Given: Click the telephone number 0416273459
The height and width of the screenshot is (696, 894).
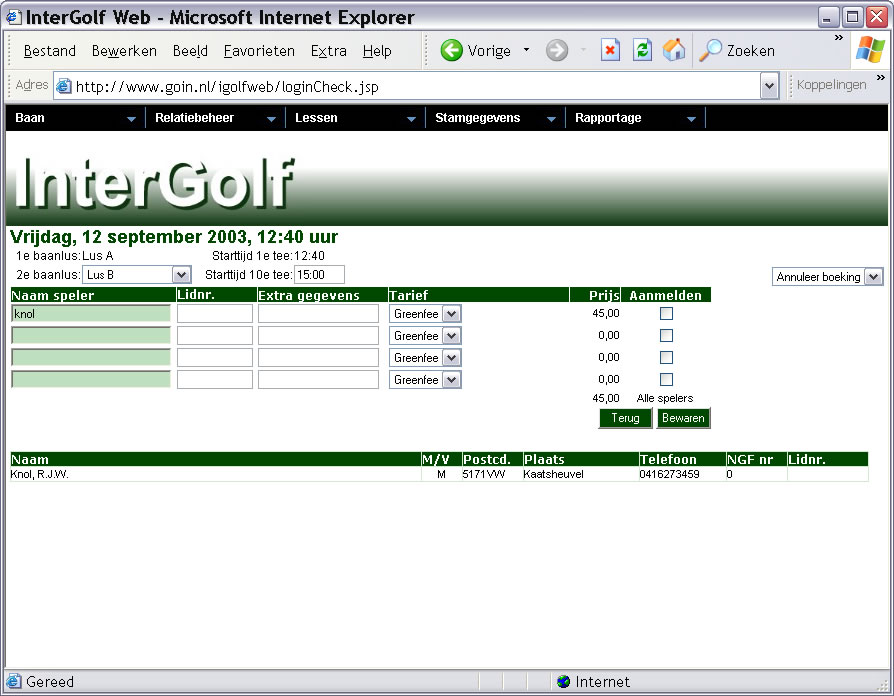Looking at the screenshot, I should (669, 474).
